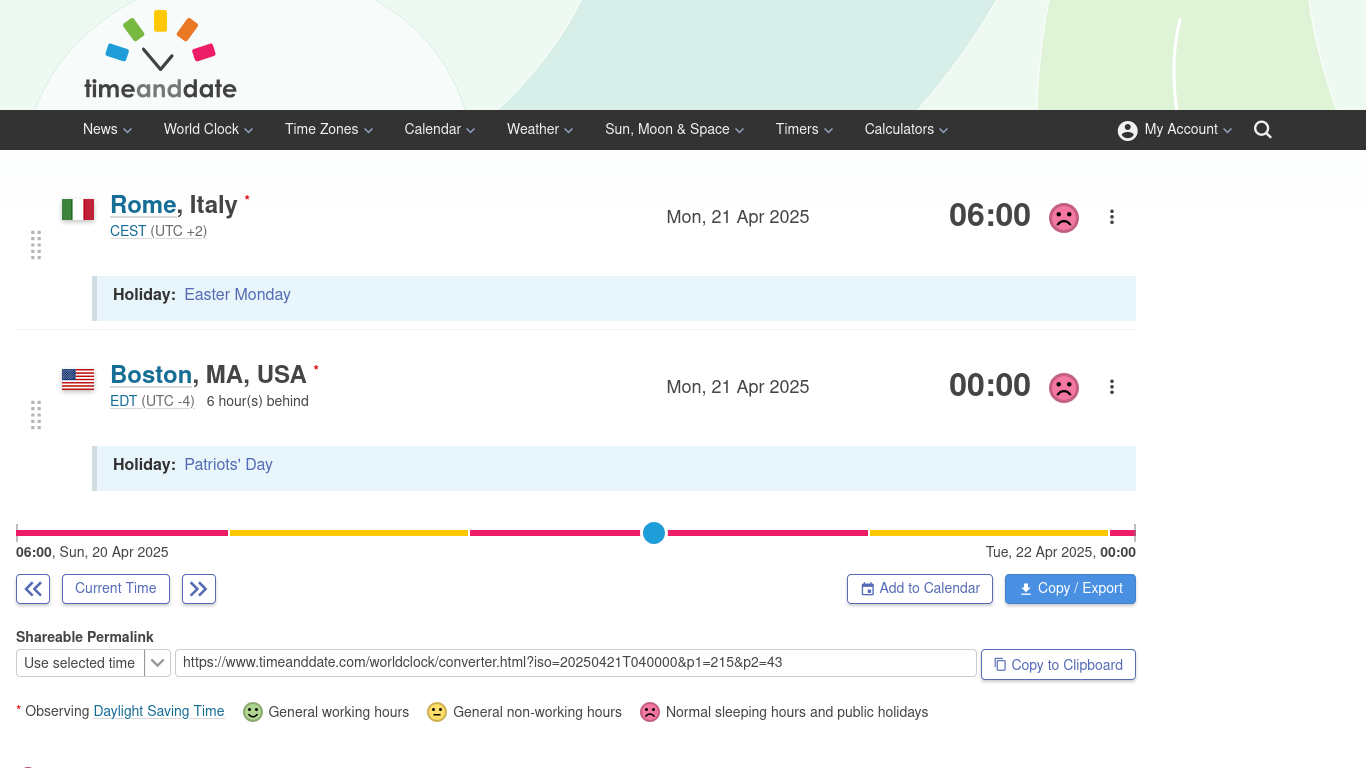Click the blue time slider handle
The width and height of the screenshot is (1366, 768).
[x=654, y=533]
